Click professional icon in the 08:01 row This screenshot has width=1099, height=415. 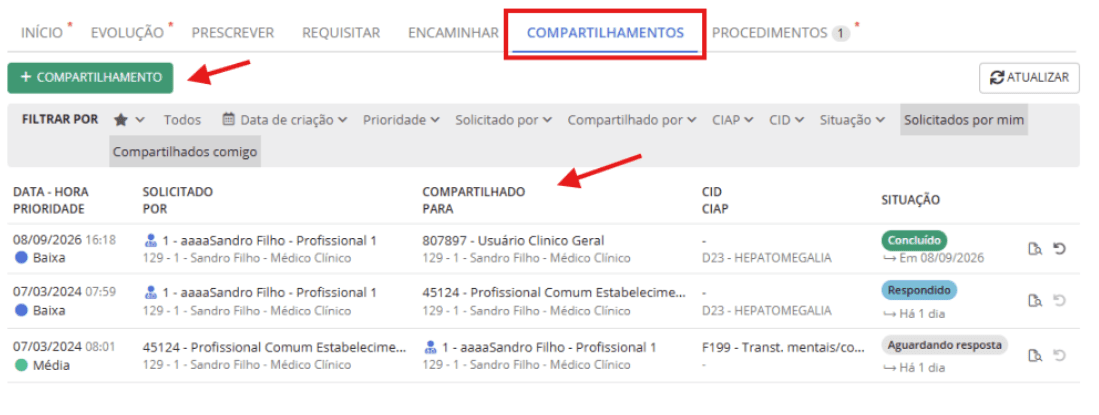pos(431,348)
